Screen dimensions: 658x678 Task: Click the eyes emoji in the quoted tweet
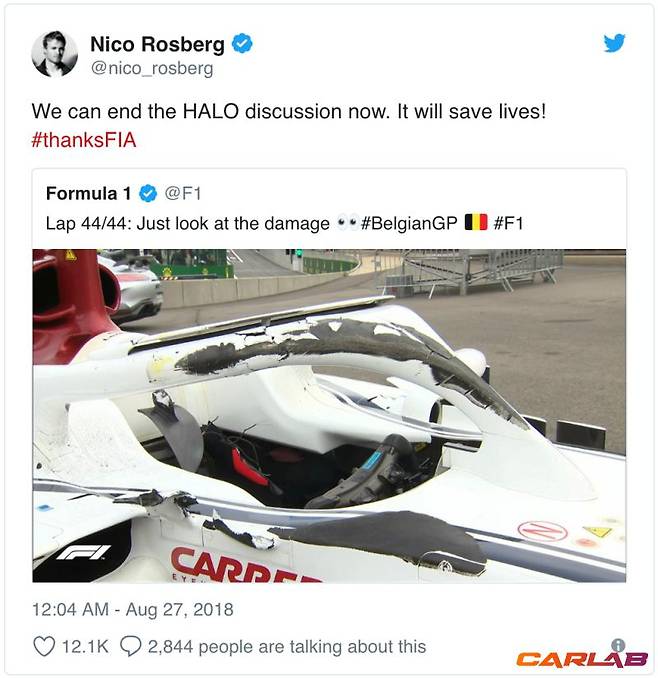click(x=347, y=223)
